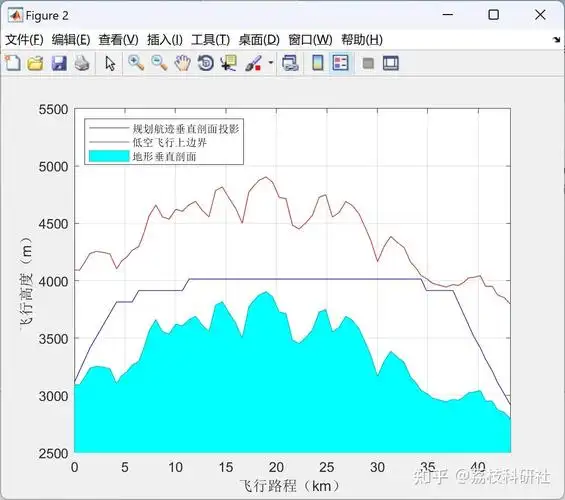The image size is (565, 500).
Task: Open the 文件(F) menu
Action: tap(24, 39)
